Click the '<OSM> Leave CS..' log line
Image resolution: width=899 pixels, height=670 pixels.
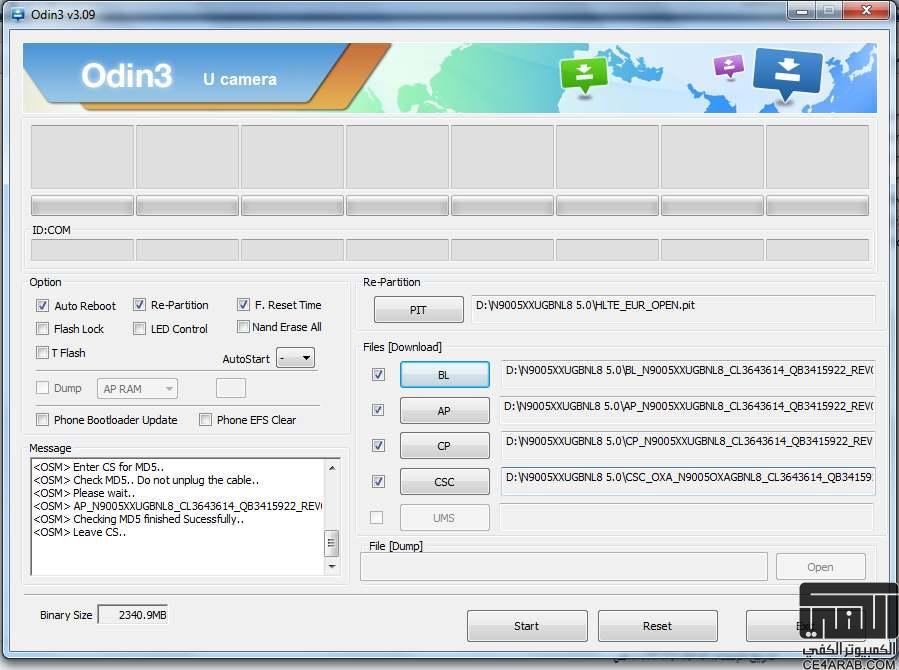click(x=80, y=532)
